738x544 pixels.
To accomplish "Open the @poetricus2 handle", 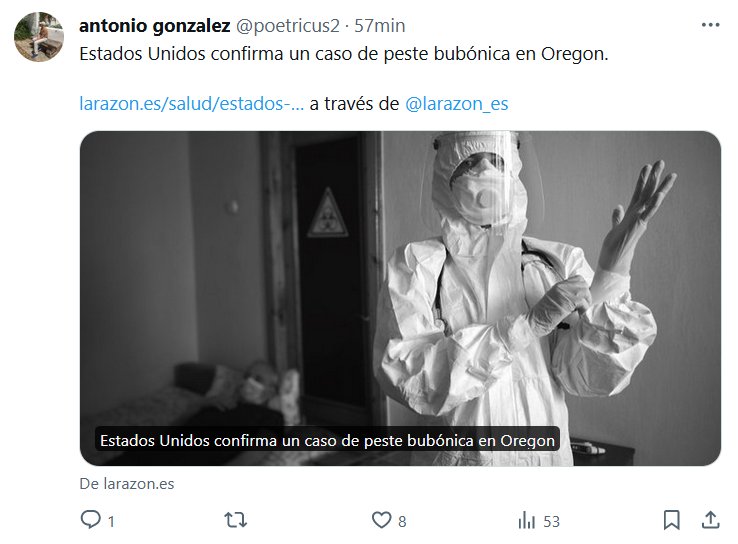I will (x=287, y=26).
